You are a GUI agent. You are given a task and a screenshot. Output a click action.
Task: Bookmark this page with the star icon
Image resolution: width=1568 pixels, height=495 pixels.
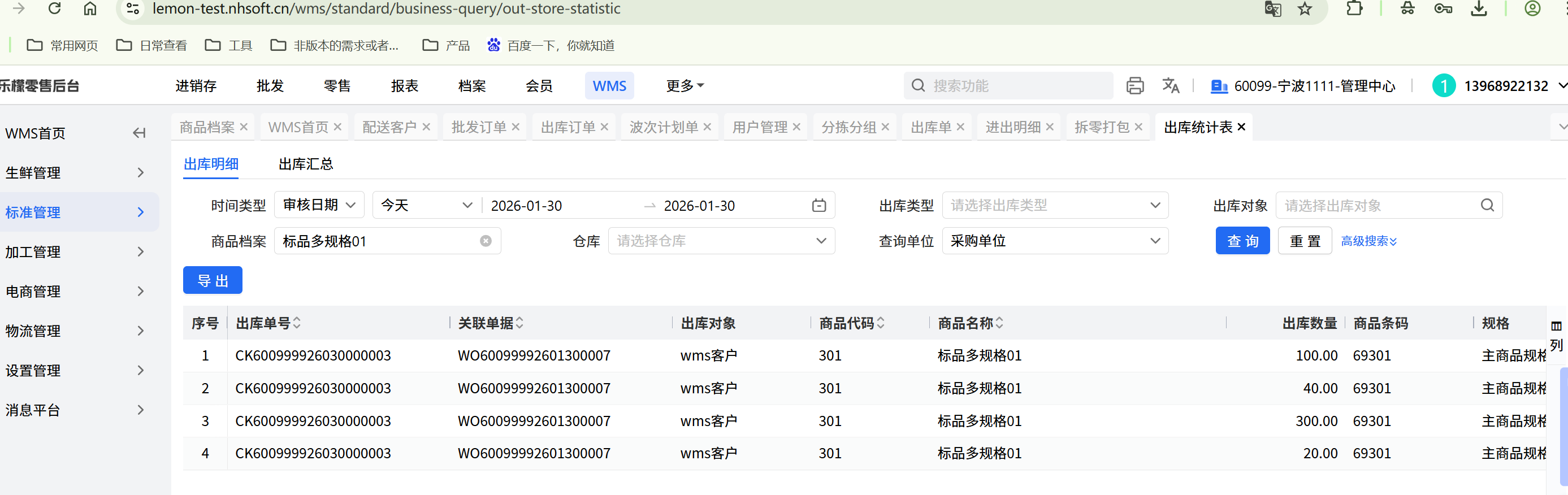1305,9
